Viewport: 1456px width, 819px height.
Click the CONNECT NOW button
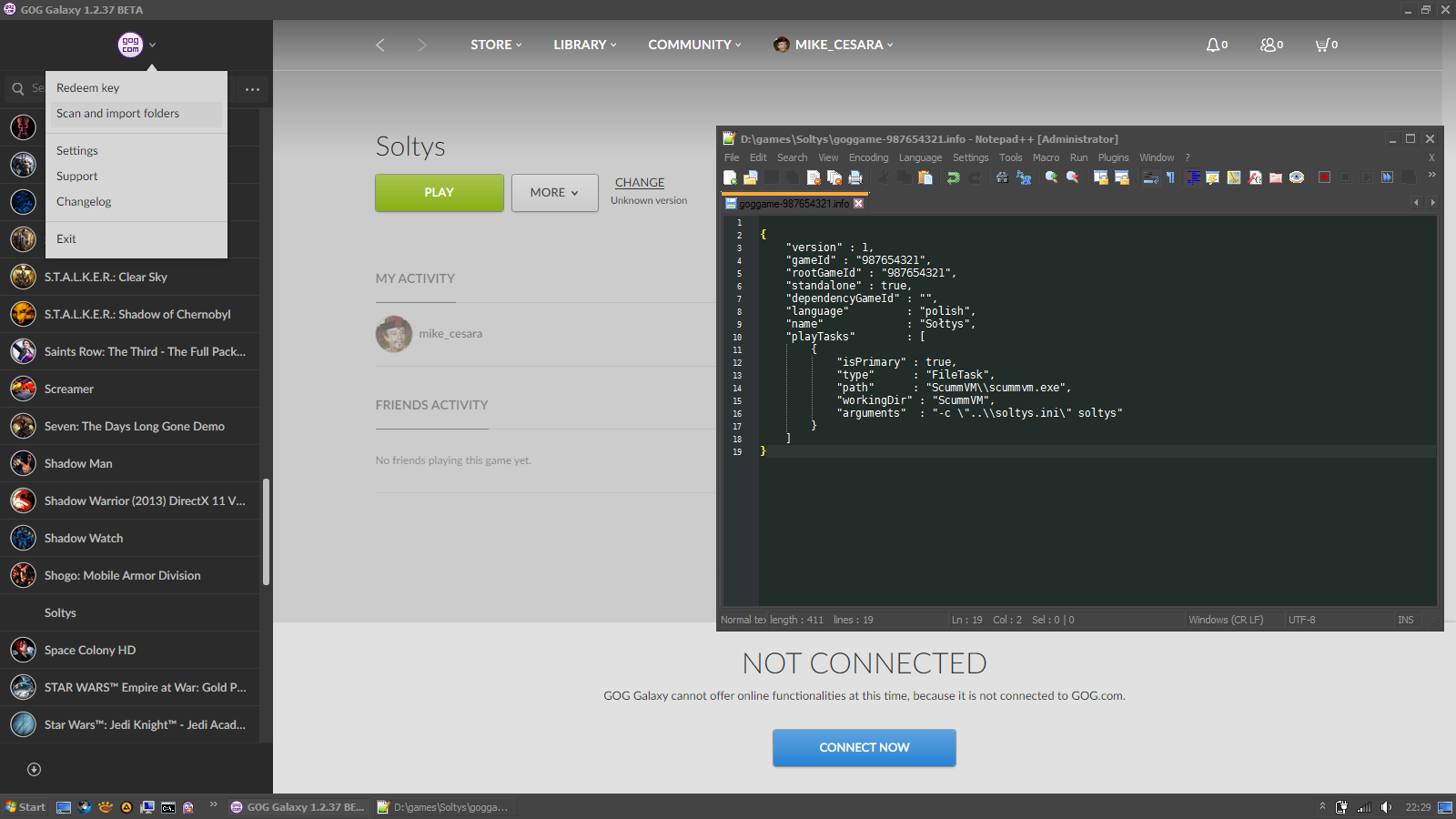[x=864, y=748]
